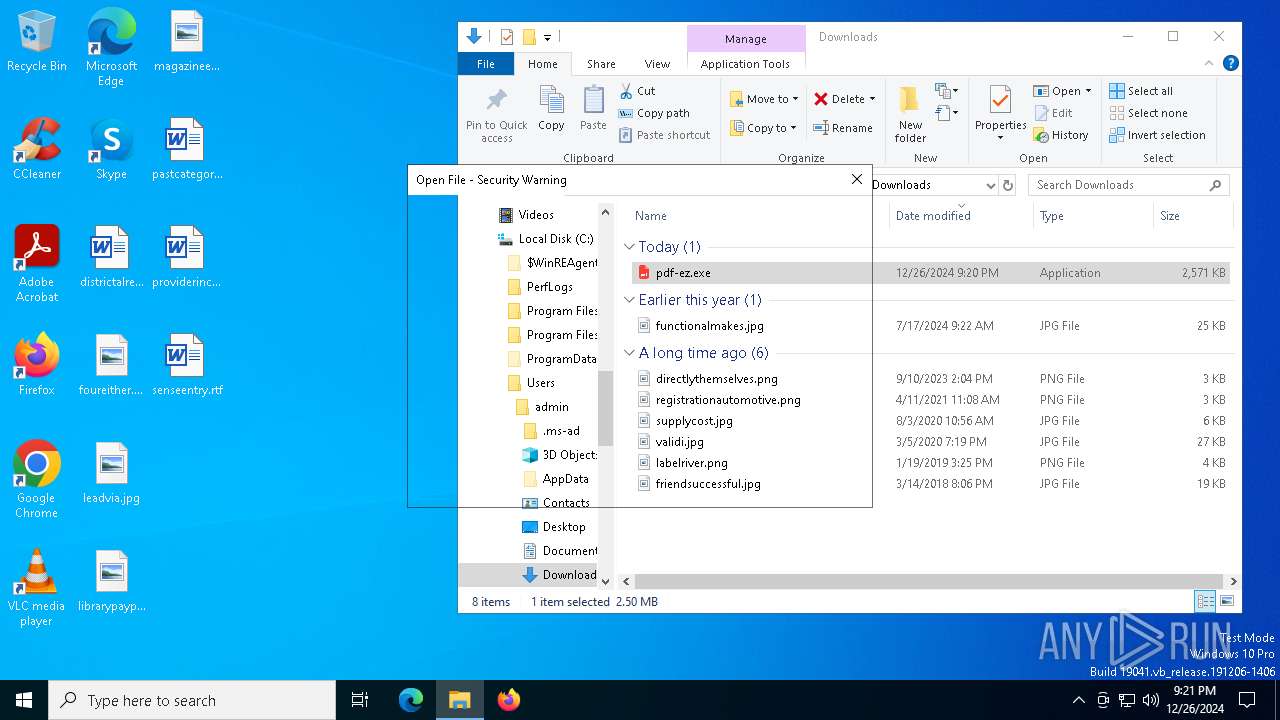This screenshot has width=1280, height=720.
Task: Switch to the Share ribbon tab
Action: [x=601, y=64]
